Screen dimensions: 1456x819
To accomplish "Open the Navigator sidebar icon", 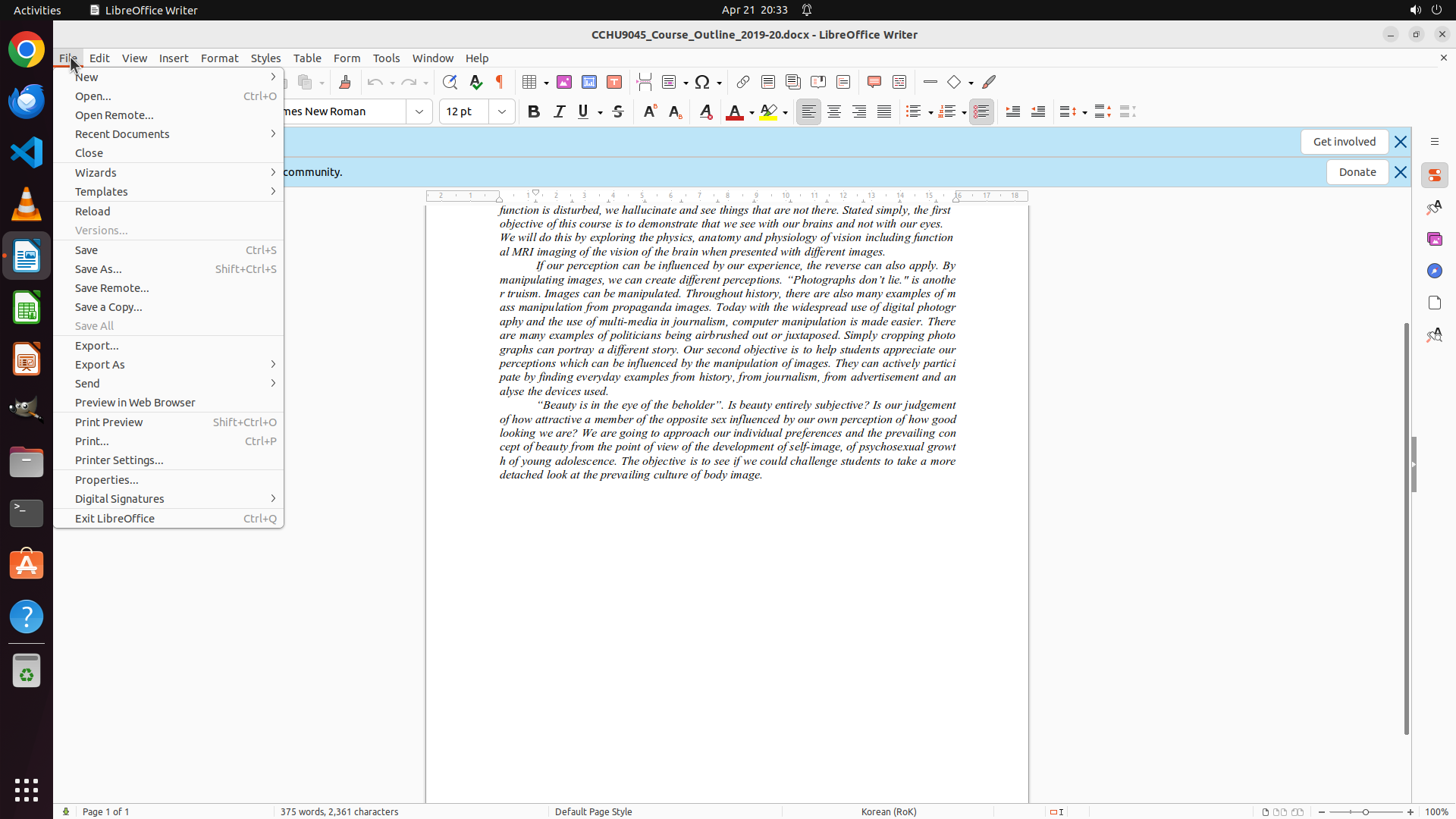I will tap(1434, 271).
